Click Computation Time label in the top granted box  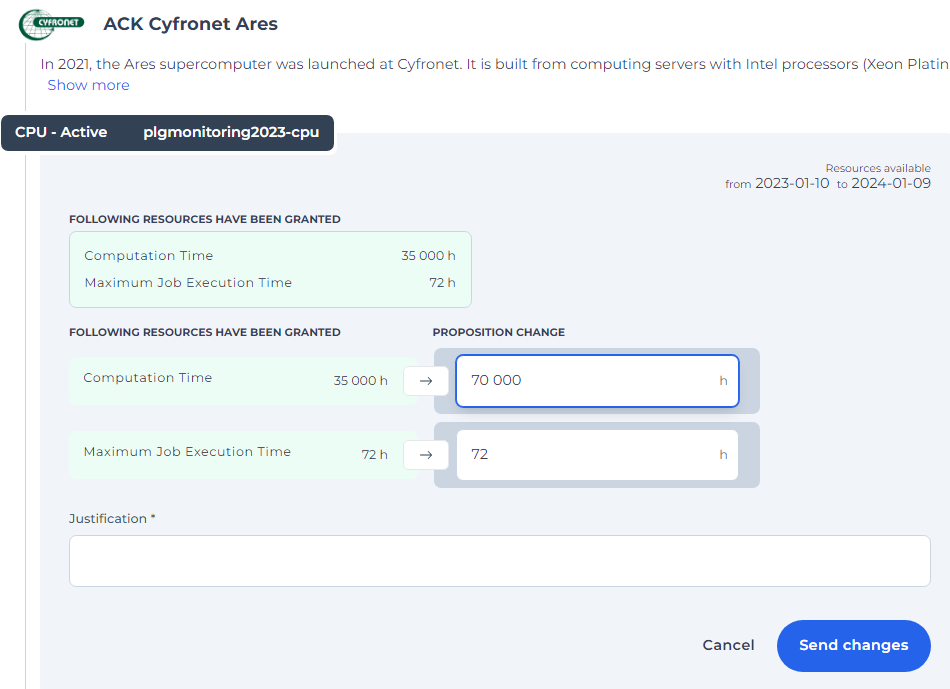(x=149, y=256)
